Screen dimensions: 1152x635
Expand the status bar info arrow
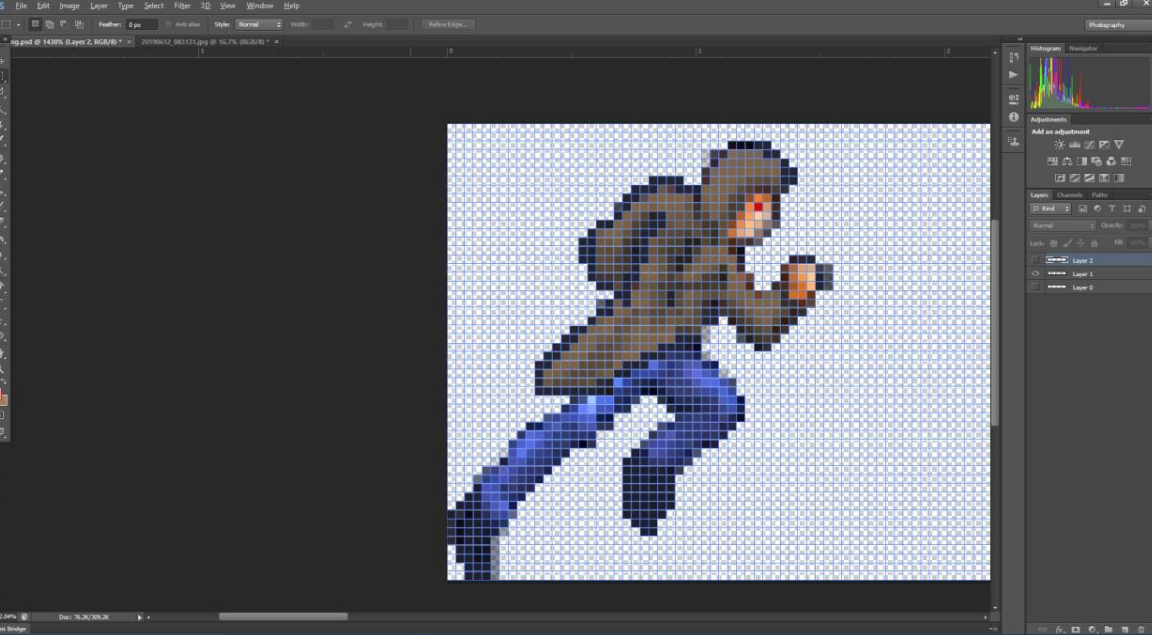[x=140, y=617]
